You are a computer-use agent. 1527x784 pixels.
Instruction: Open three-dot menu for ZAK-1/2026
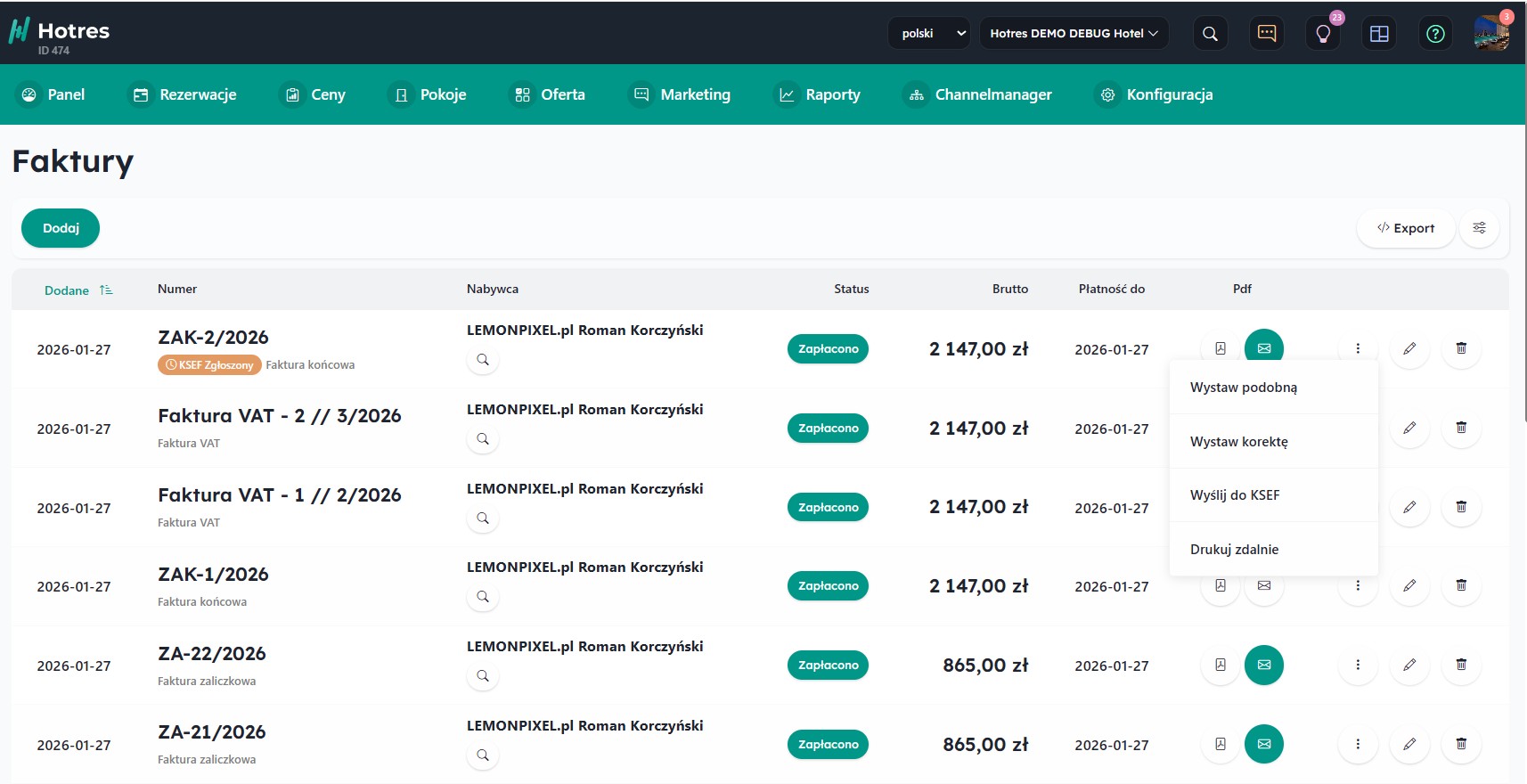1358,586
